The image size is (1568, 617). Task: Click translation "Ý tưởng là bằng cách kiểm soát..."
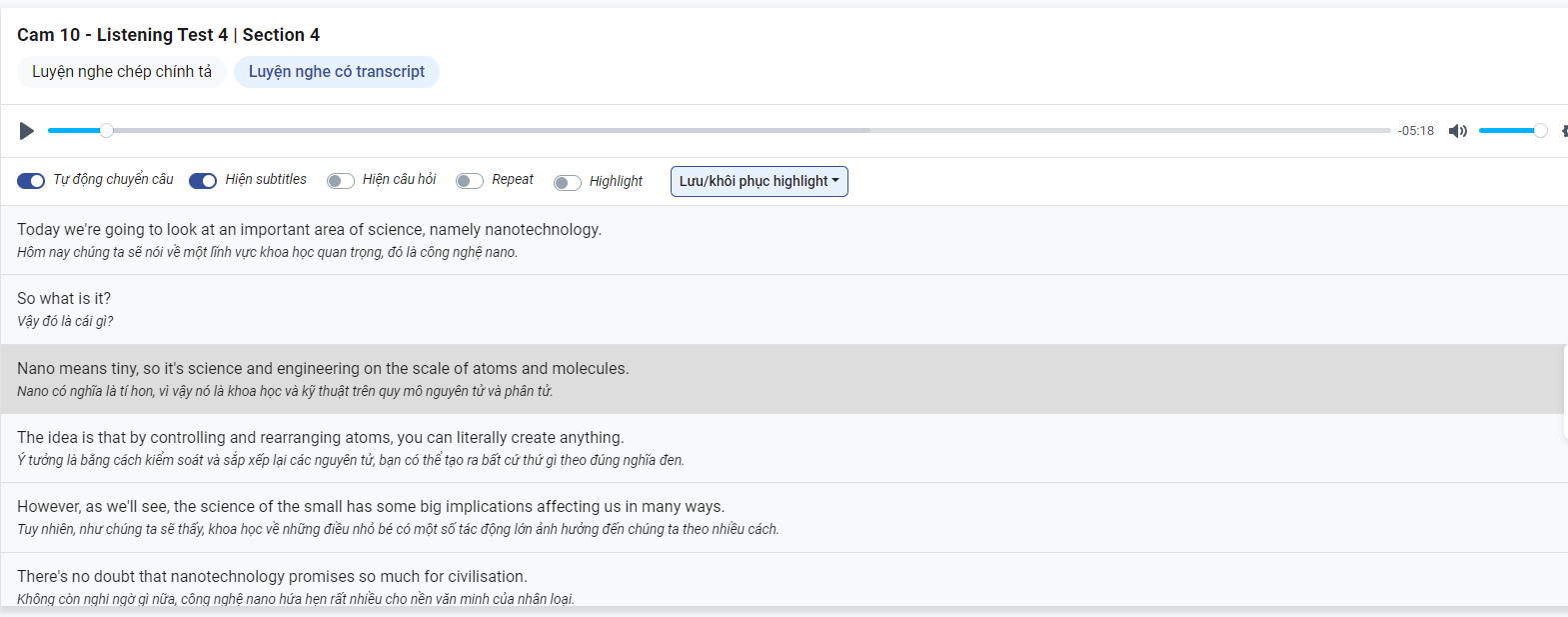tap(351, 460)
